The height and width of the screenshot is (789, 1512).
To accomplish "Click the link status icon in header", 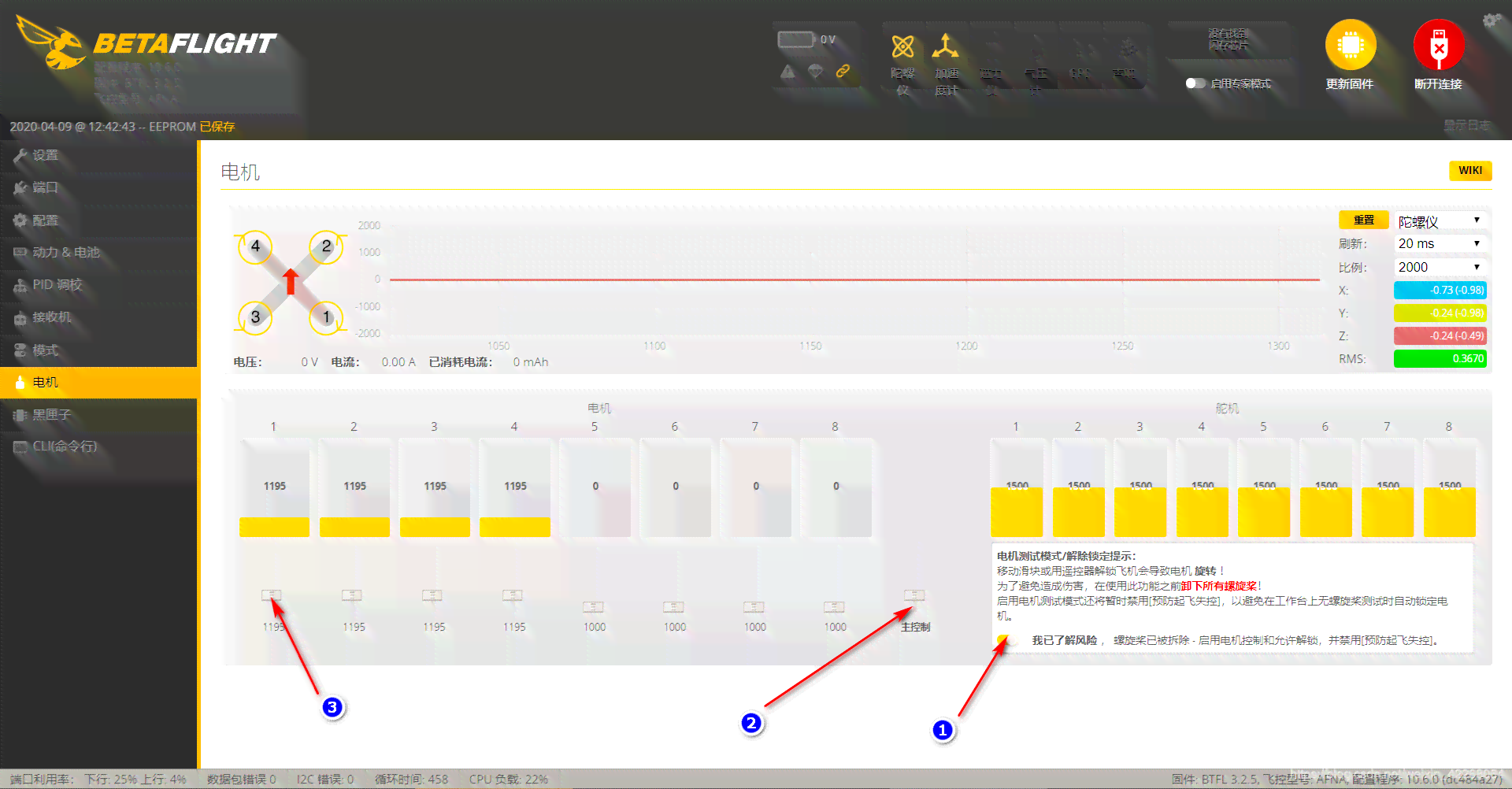I will [843, 72].
